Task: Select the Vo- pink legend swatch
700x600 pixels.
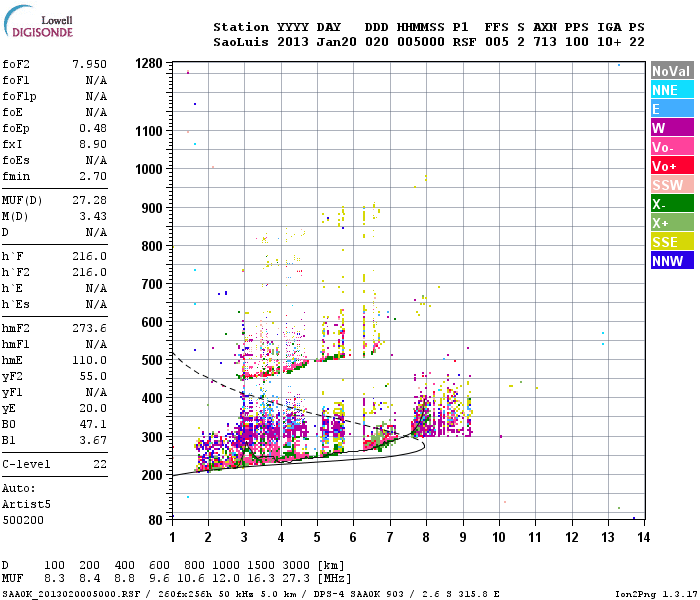Action: click(672, 147)
